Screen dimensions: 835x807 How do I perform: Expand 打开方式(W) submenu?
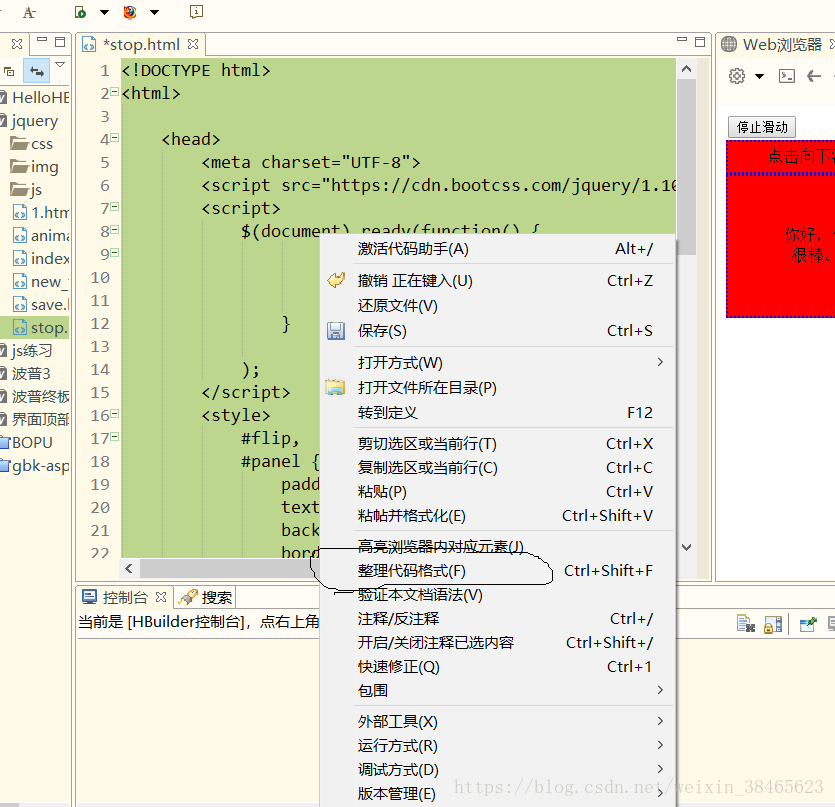(498, 363)
